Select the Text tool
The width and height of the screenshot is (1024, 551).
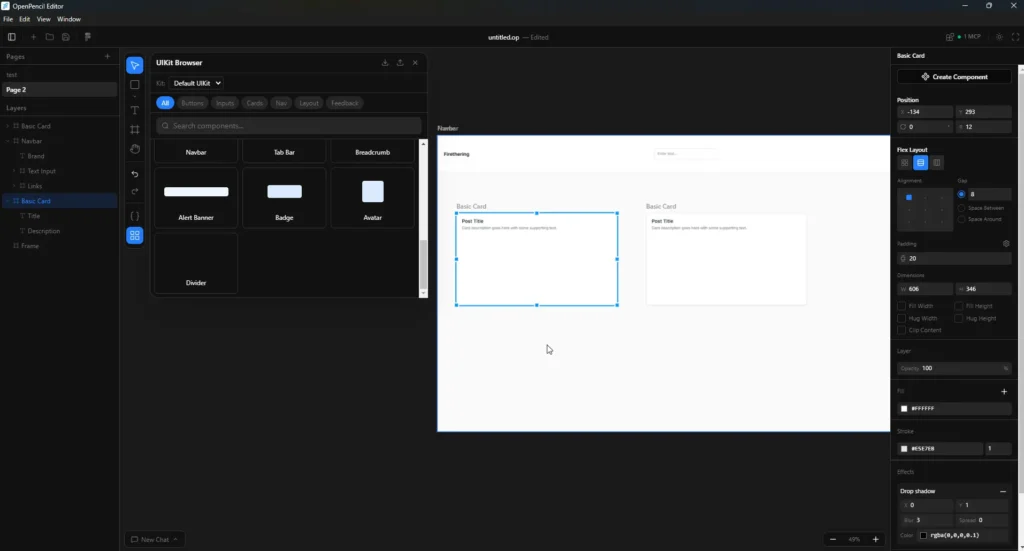tap(135, 110)
